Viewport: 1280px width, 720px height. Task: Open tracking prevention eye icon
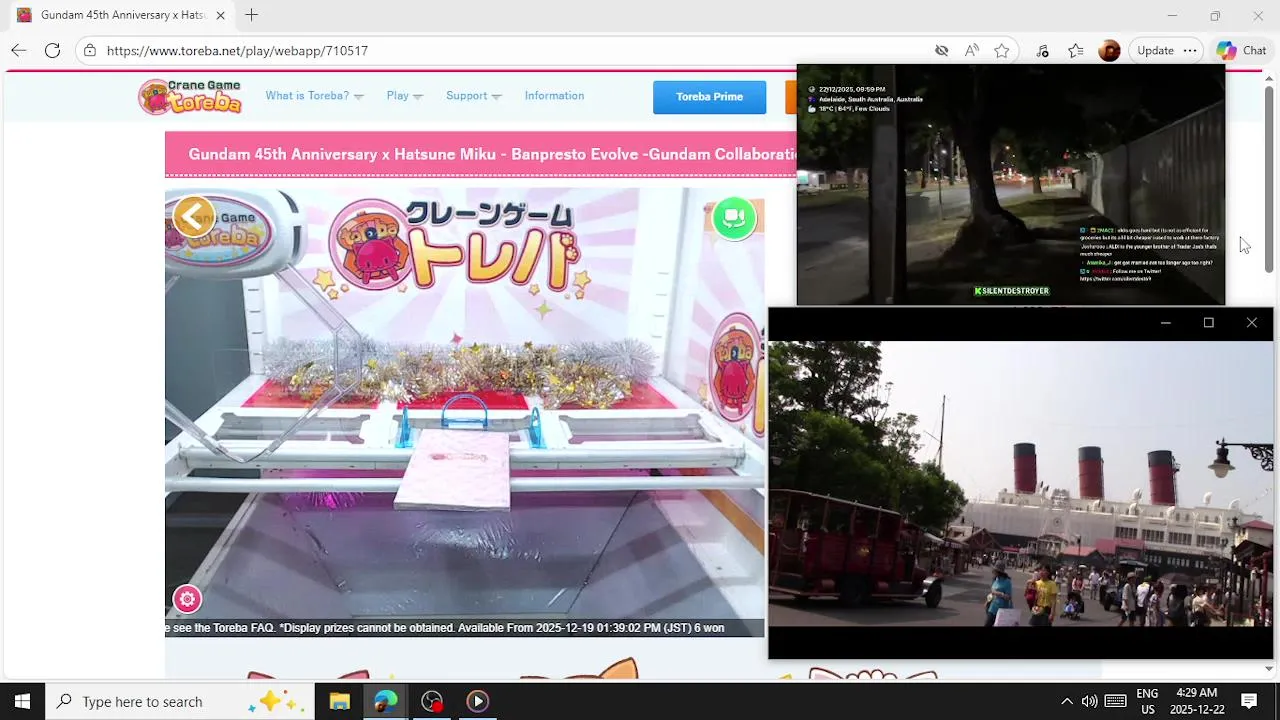click(x=941, y=50)
